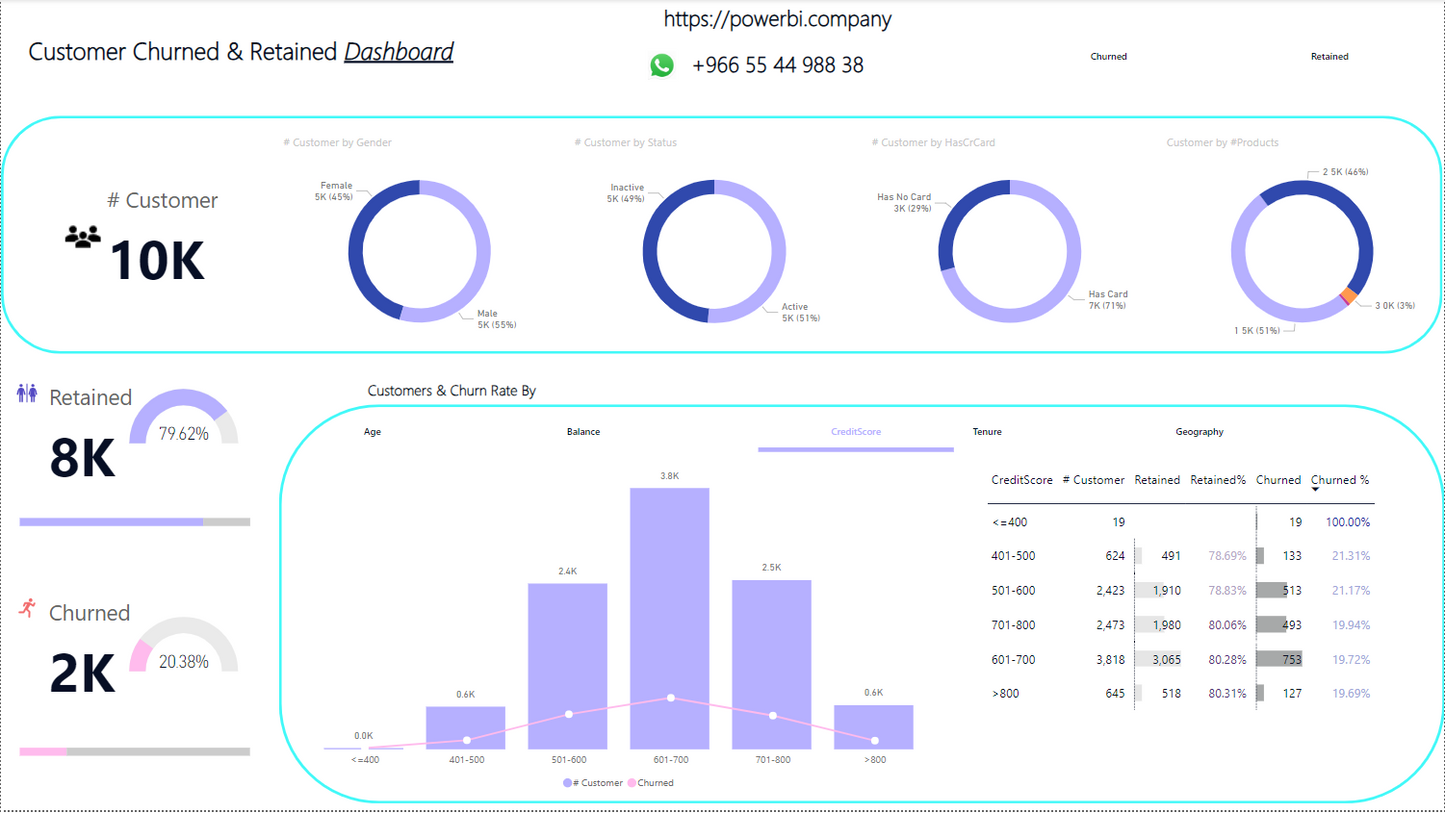Image resolution: width=1445 pixels, height=813 pixels.
Task: Click the orange segment in the Products donut
Action: [1348, 296]
